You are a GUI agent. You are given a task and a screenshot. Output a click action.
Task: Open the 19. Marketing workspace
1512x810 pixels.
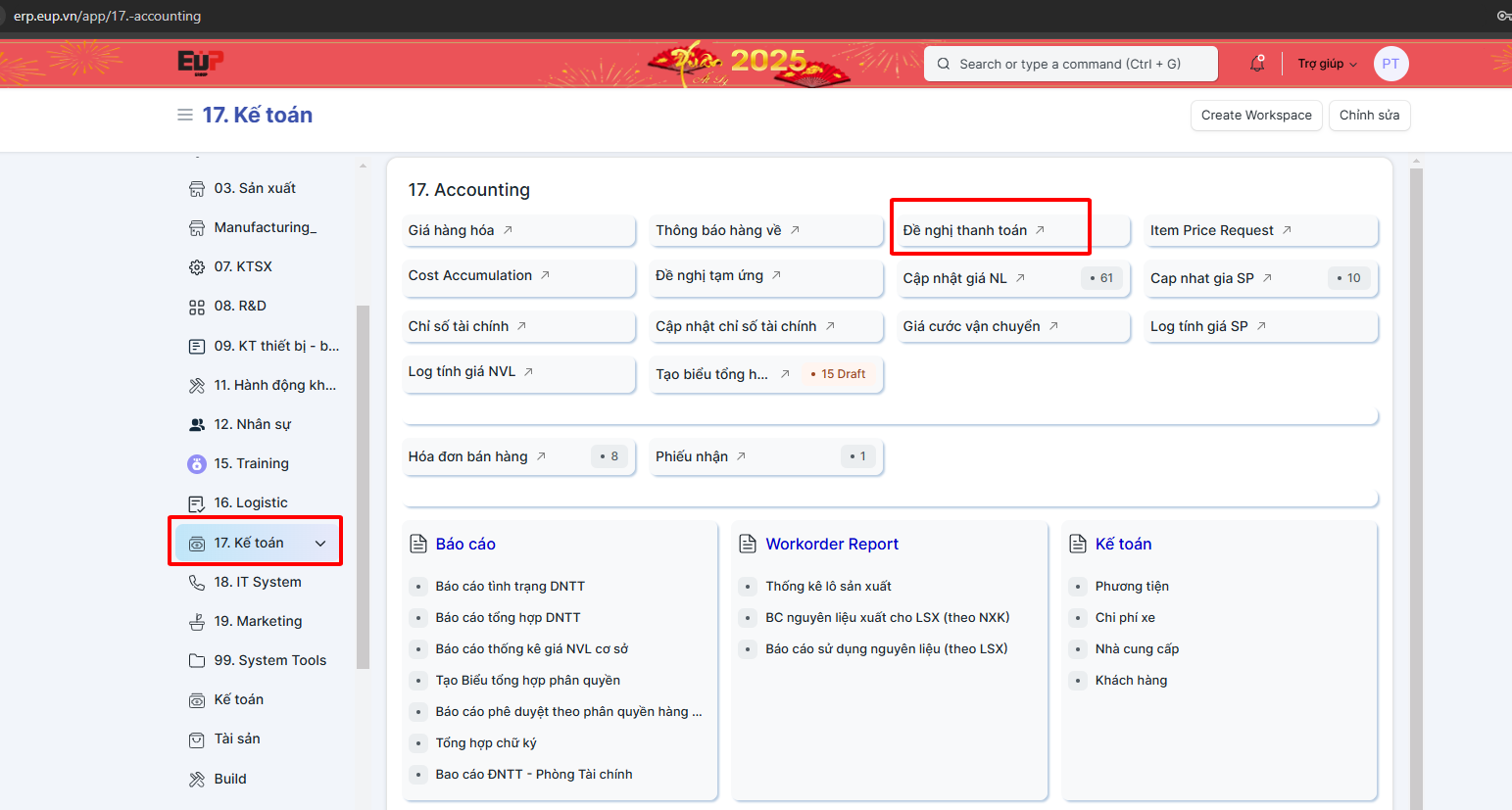[258, 621]
